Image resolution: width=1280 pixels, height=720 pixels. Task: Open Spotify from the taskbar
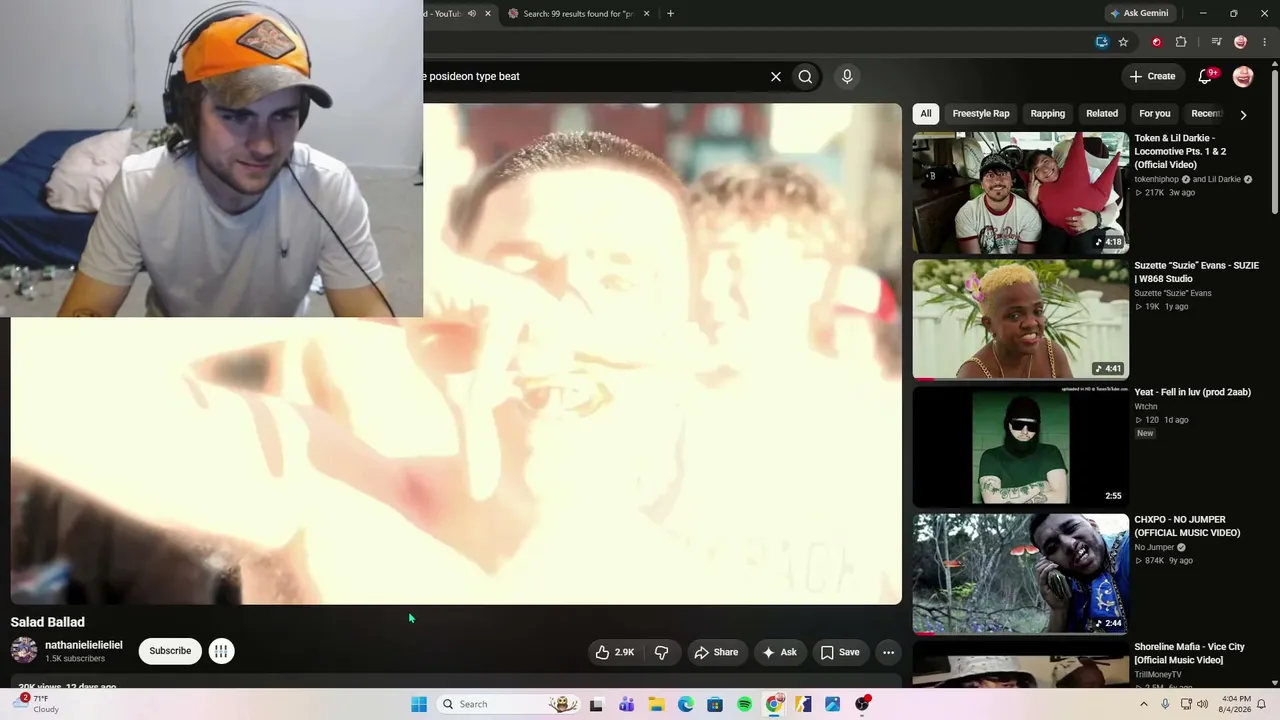click(744, 704)
